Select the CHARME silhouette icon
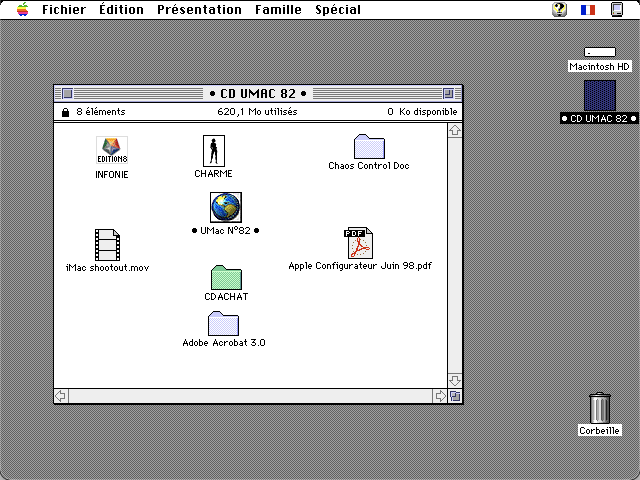This screenshot has height=480, width=640. [x=214, y=151]
